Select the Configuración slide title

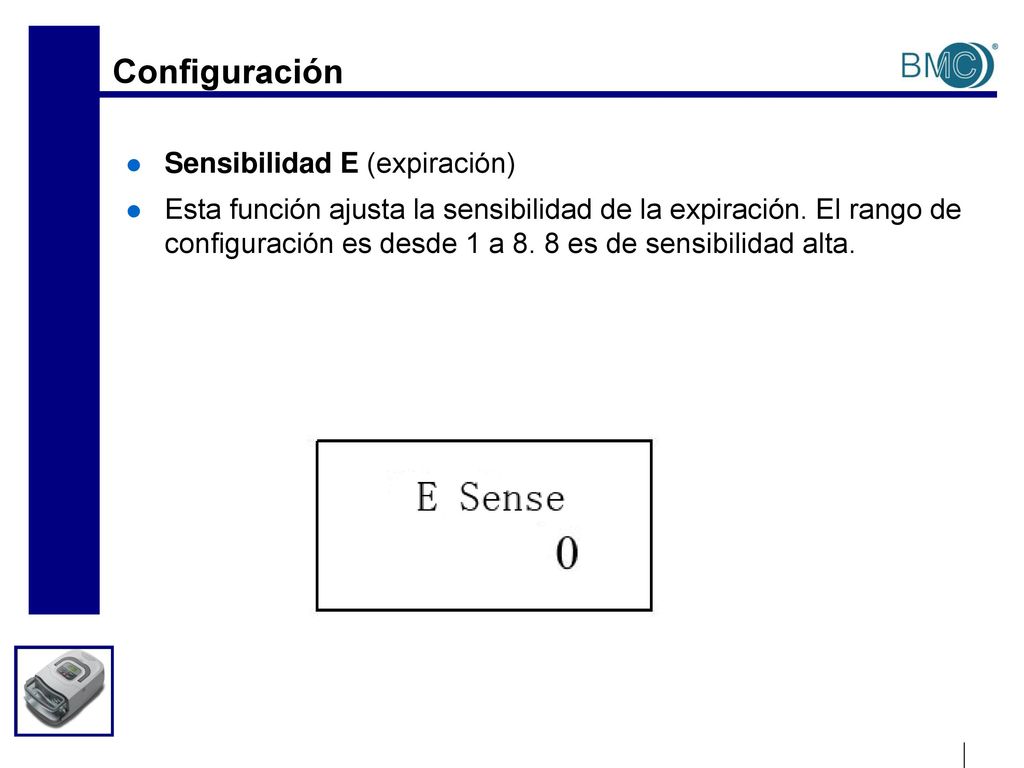coord(227,71)
